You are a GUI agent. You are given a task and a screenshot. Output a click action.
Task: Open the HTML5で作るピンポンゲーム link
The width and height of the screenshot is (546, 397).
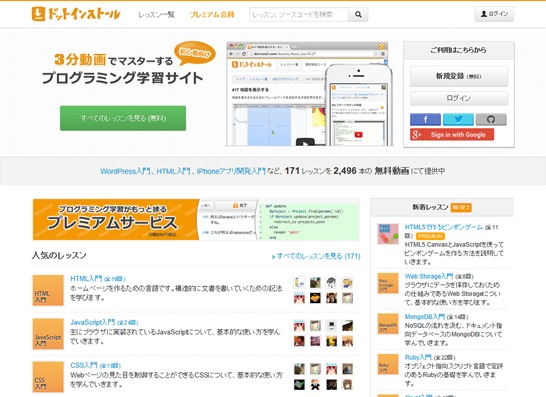tap(444, 227)
